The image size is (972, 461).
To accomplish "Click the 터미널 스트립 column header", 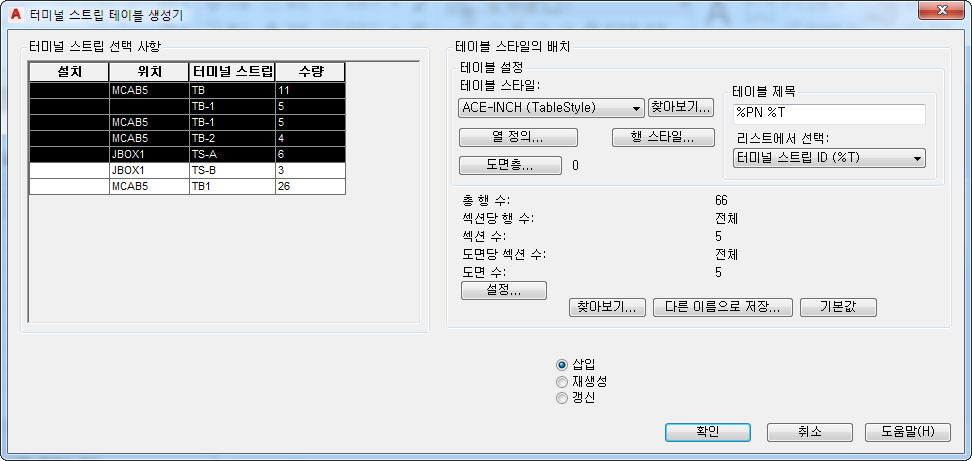I will [232, 72].
